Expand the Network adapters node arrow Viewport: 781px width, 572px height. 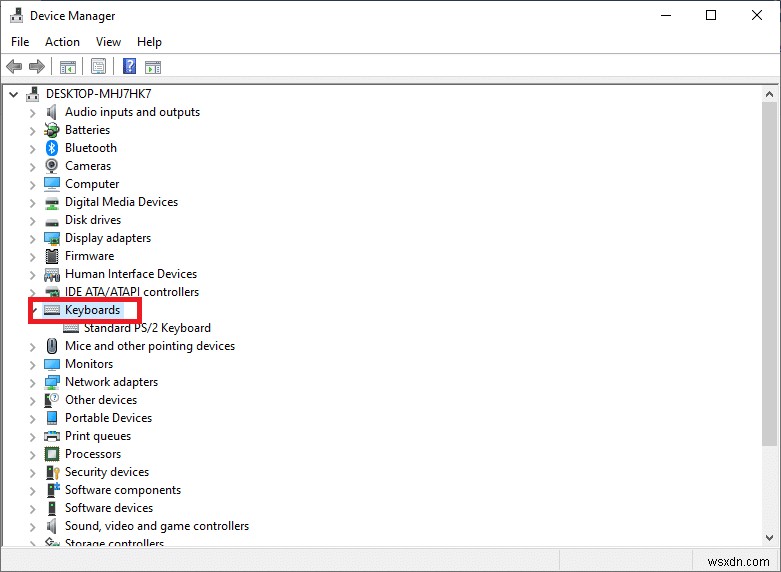32,383
